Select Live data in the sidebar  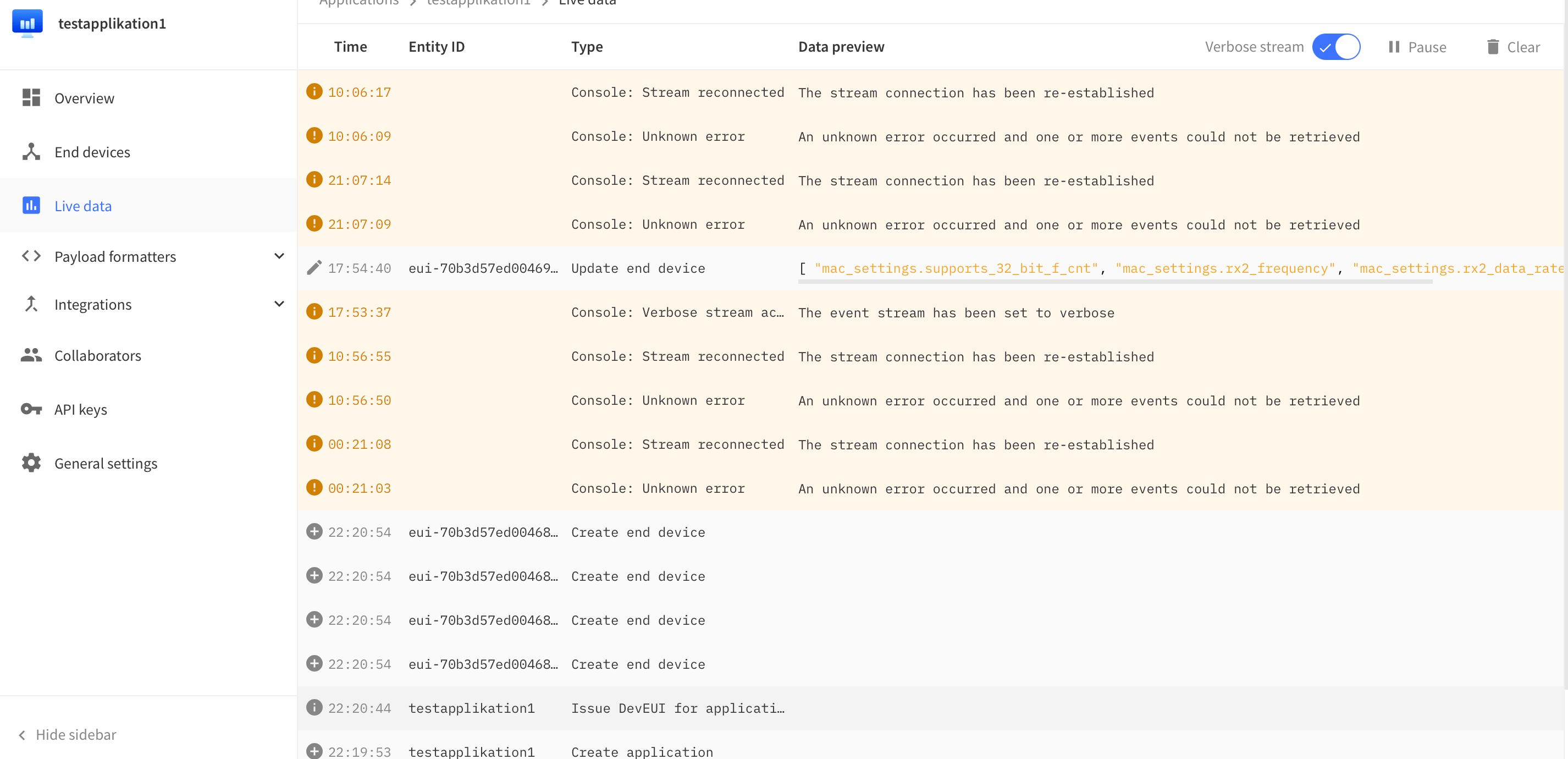83,206
